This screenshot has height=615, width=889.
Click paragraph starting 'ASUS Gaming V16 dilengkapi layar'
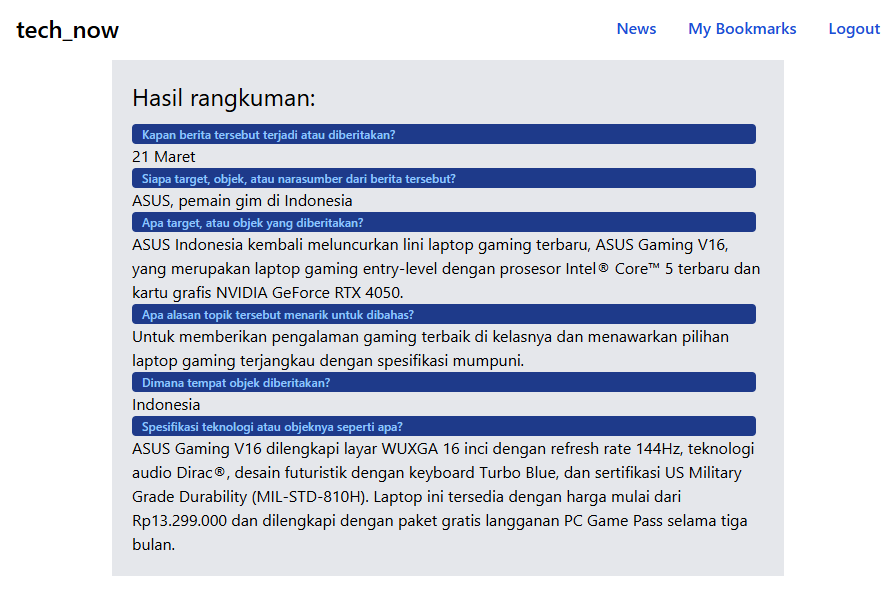click(443, 497)
